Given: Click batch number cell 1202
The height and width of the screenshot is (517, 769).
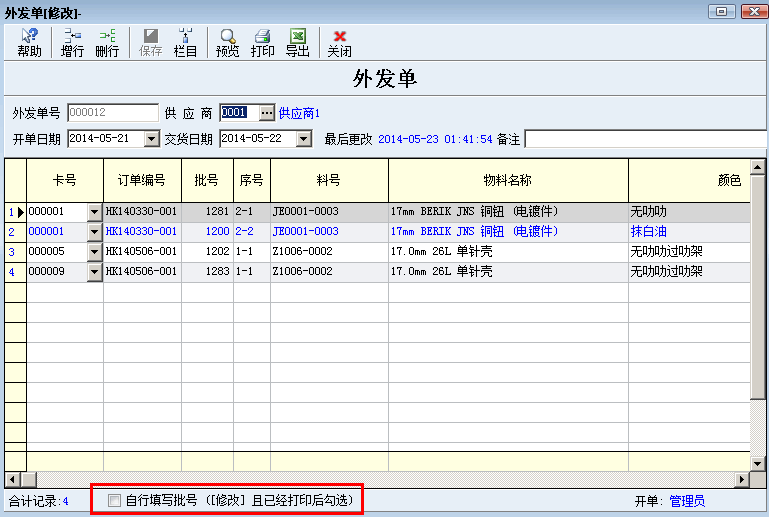Looking at the screenshot, I should (207, 252).
